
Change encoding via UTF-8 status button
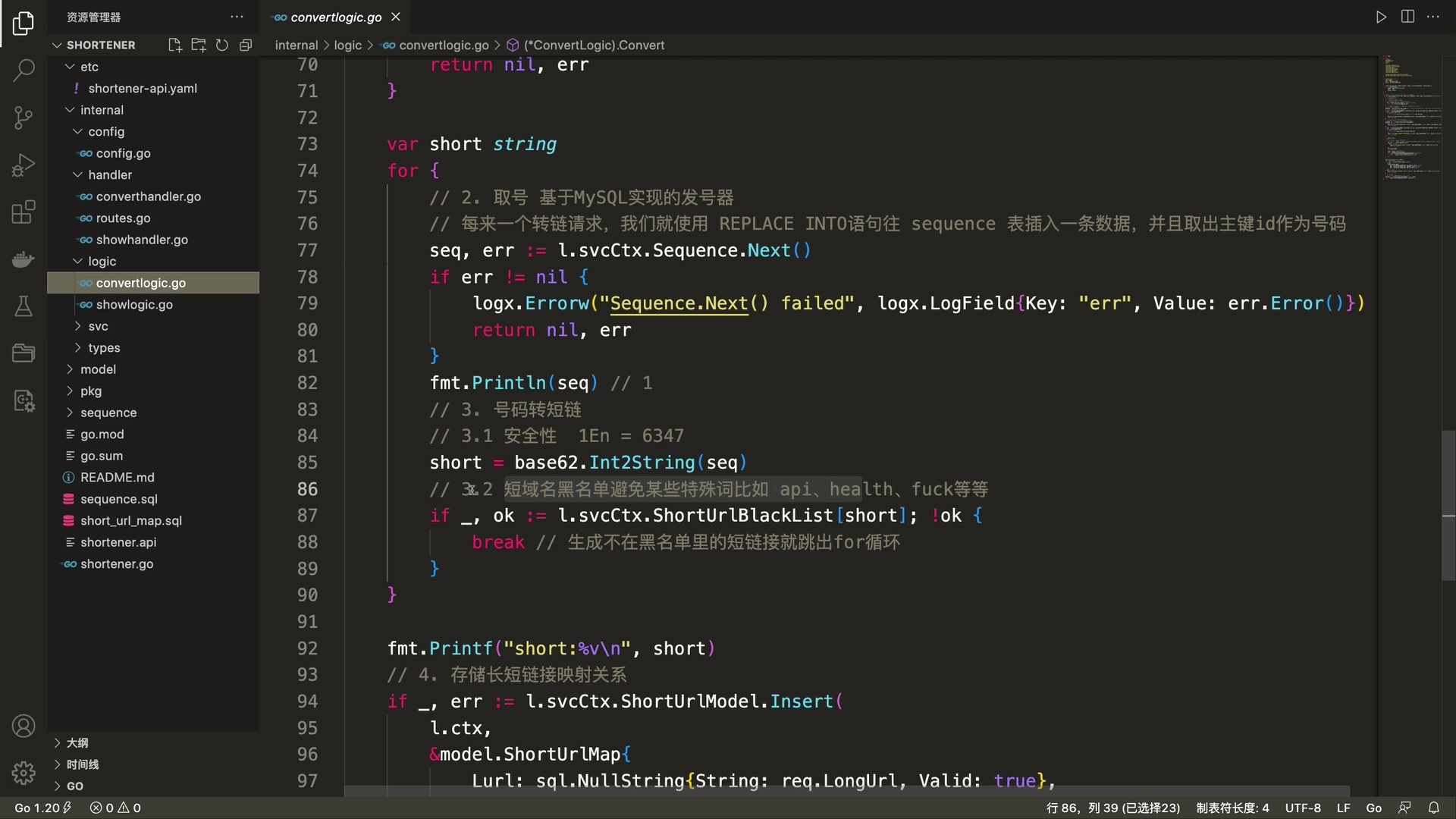[1302, 808]
